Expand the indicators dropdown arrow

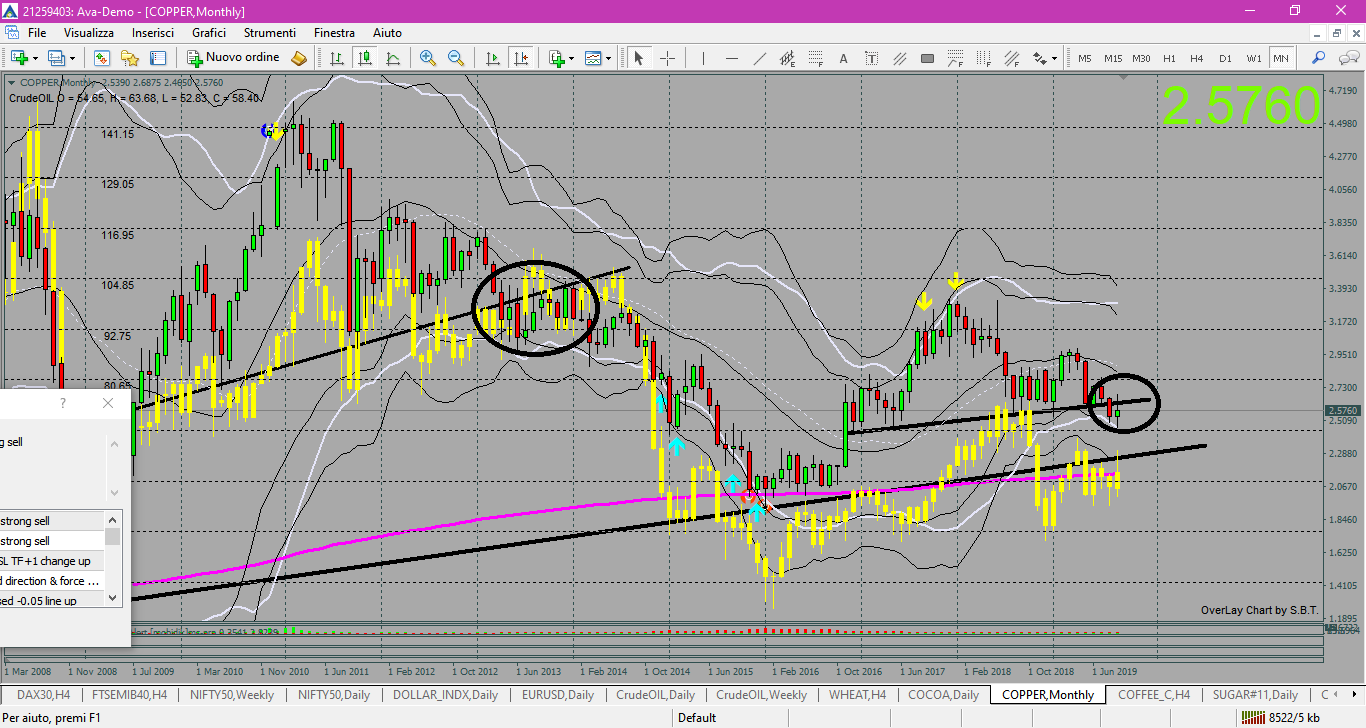click(x=571, y=58)
